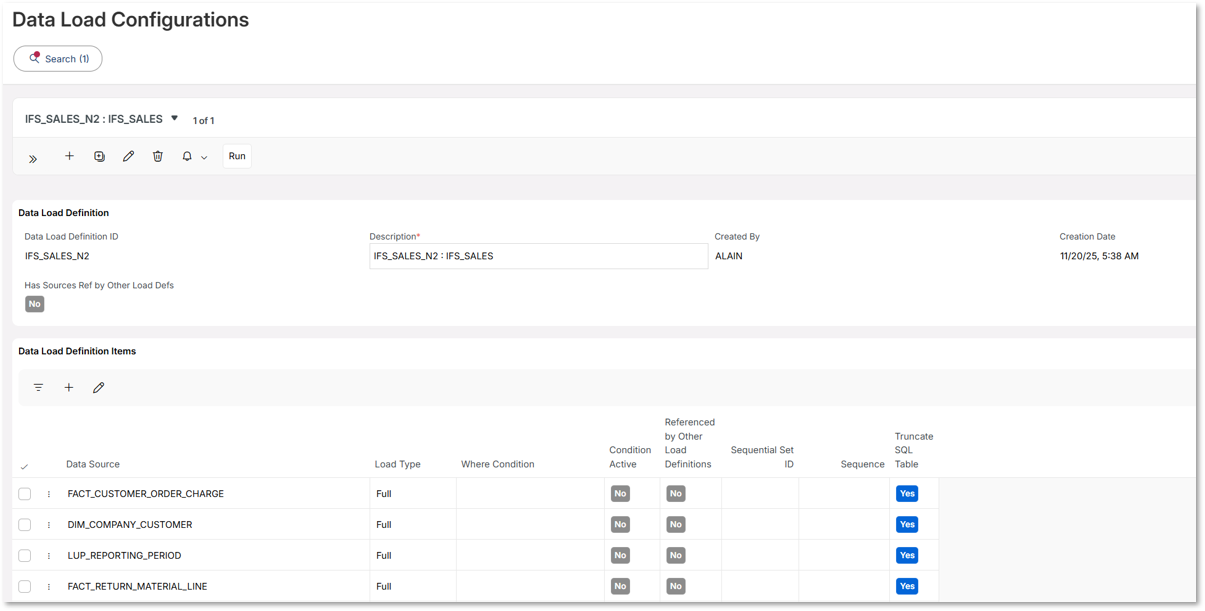Toggle Truncate SQL Table Yes for DIM_COMPANY_CUSTOMER
This screenshot has width=1205, height=611.
pos(907,525)
